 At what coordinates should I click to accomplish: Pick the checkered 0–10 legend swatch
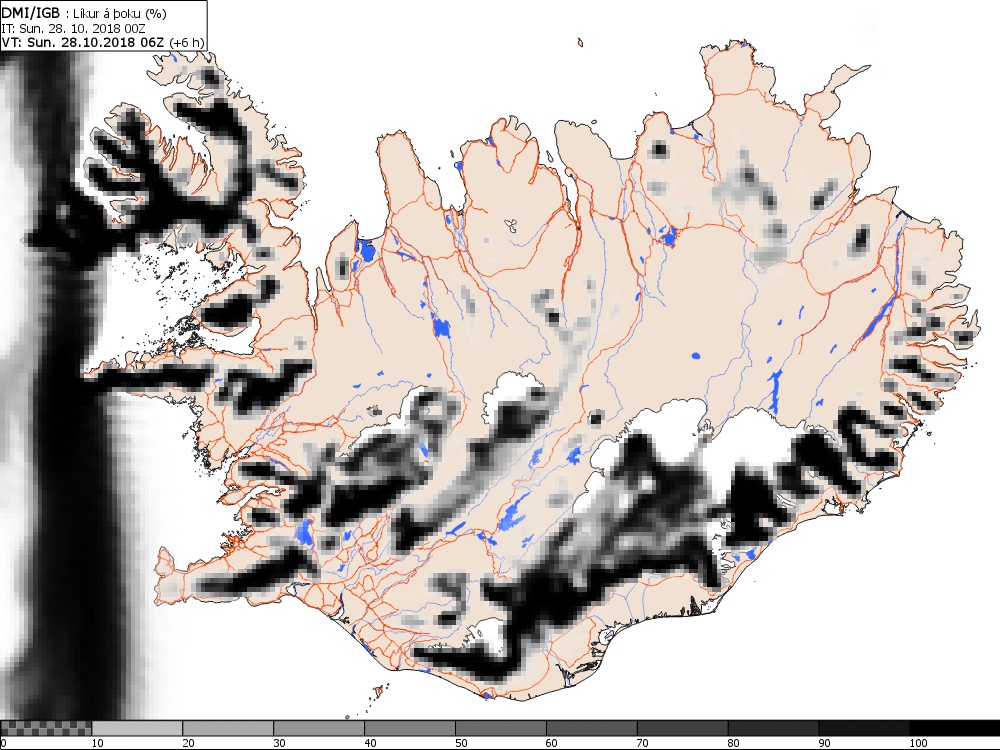coord(46,728)
